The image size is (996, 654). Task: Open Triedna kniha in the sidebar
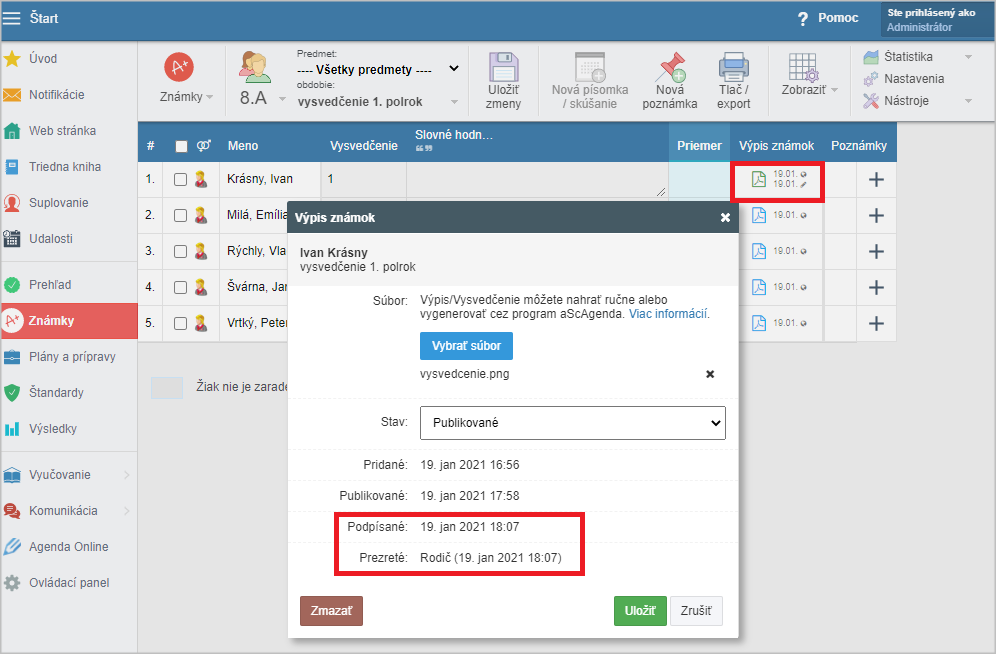(x=65, y=167)
